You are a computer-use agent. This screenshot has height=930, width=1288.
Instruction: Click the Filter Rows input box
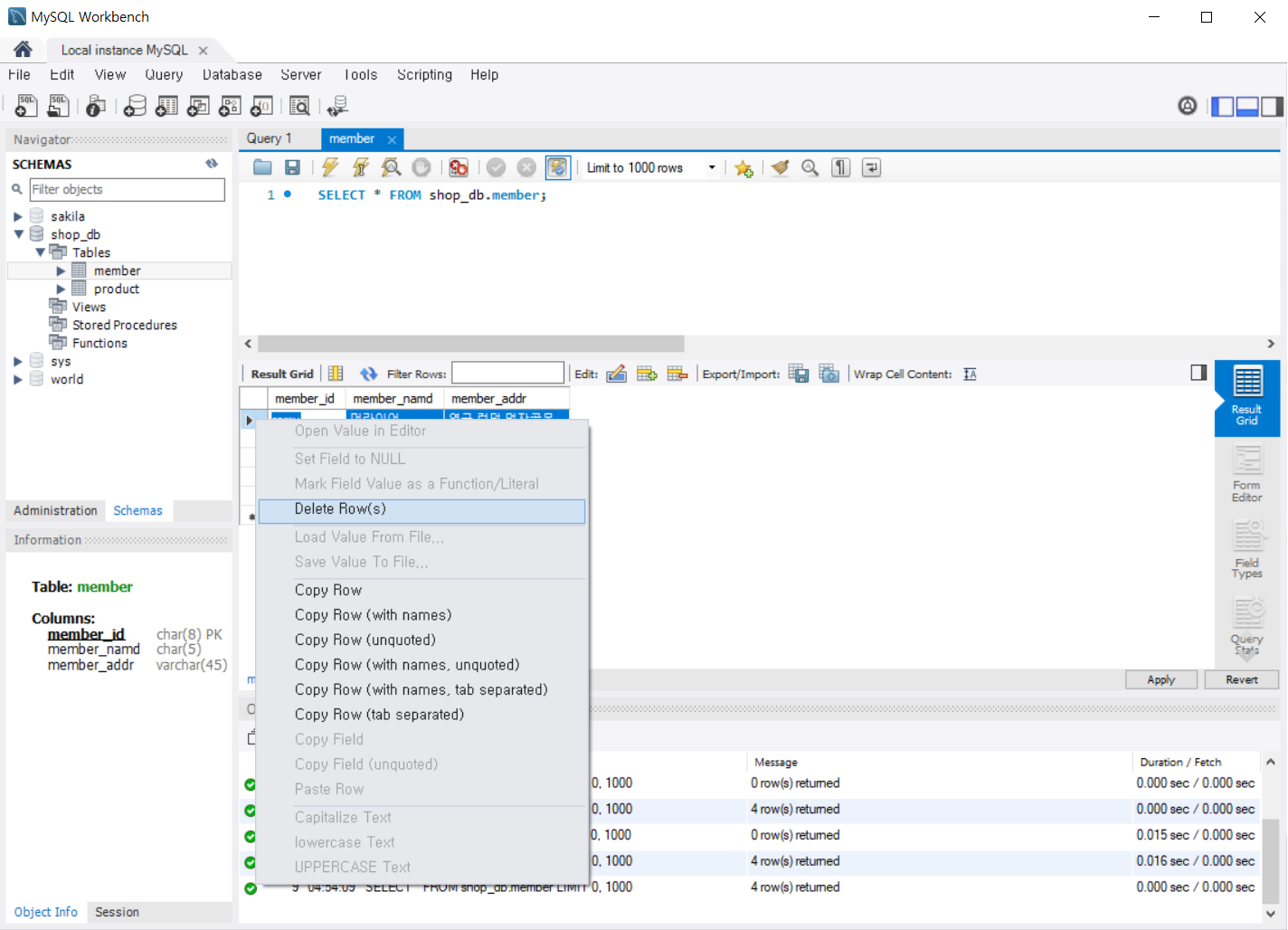tap(507, 373)
